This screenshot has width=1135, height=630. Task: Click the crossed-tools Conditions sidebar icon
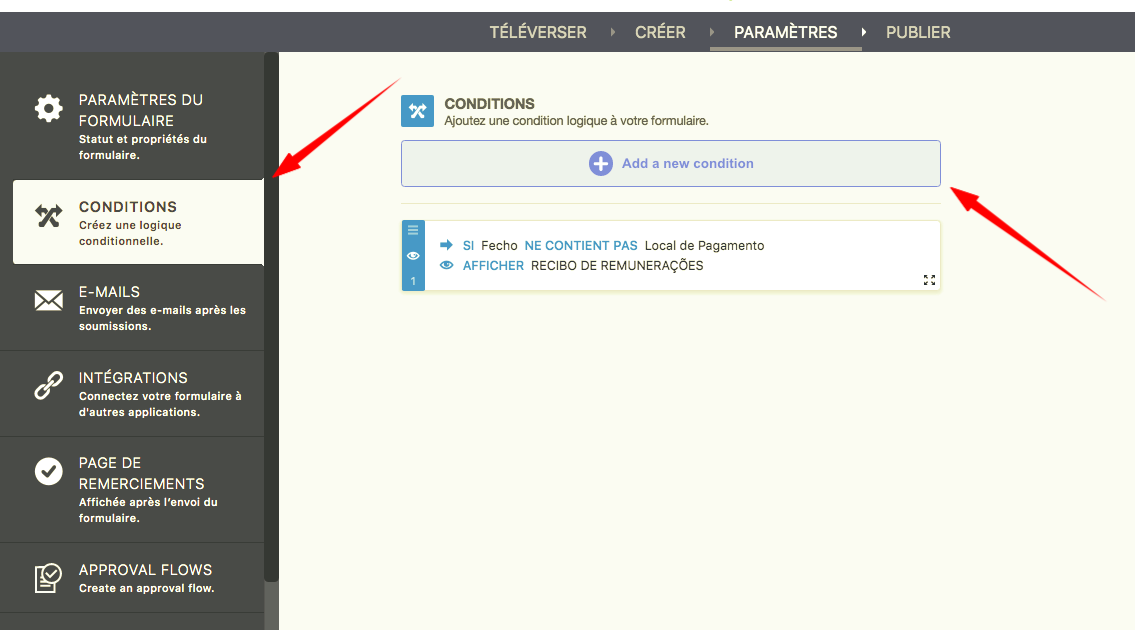(x=48, y=216)
